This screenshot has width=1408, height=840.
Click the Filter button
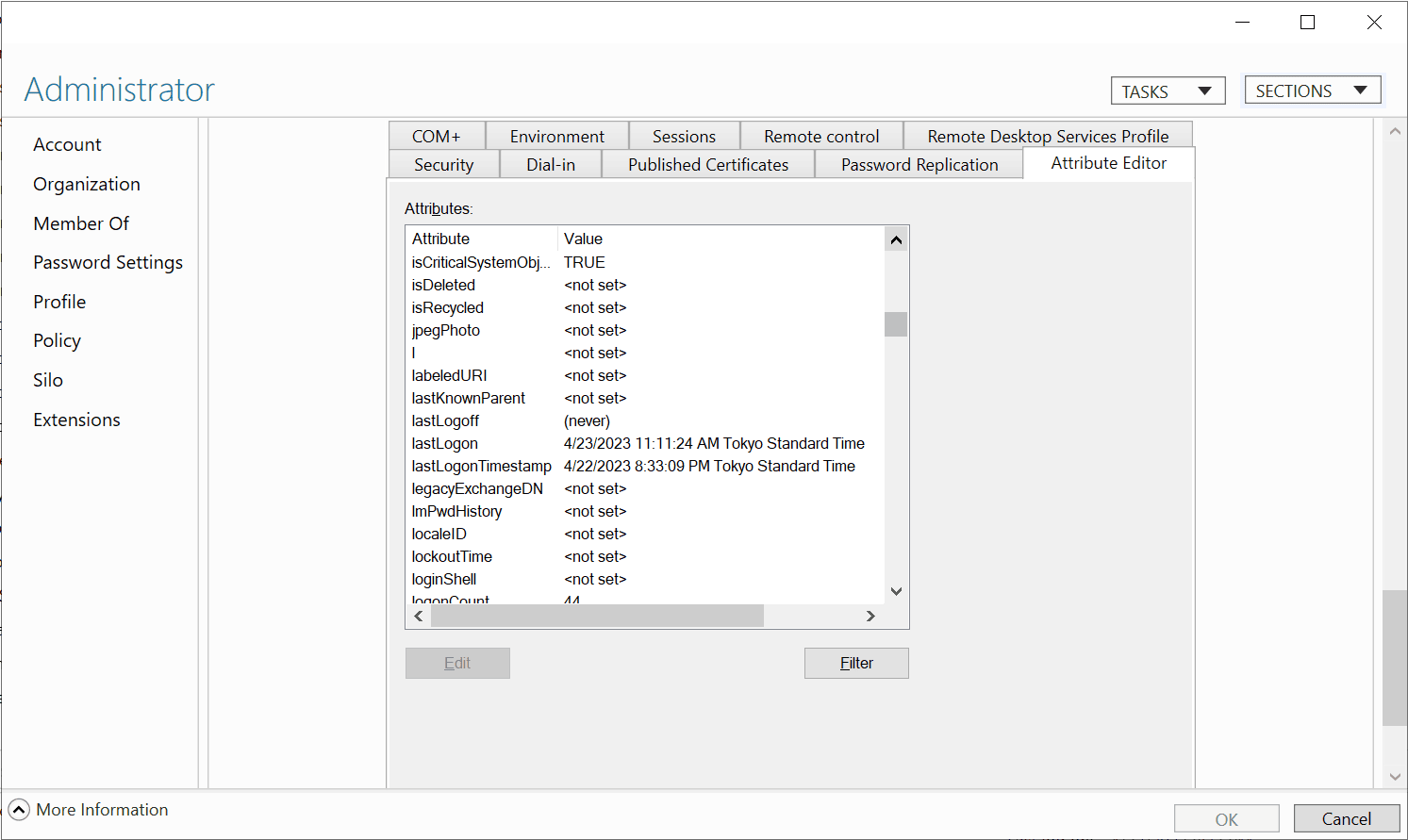856,663
